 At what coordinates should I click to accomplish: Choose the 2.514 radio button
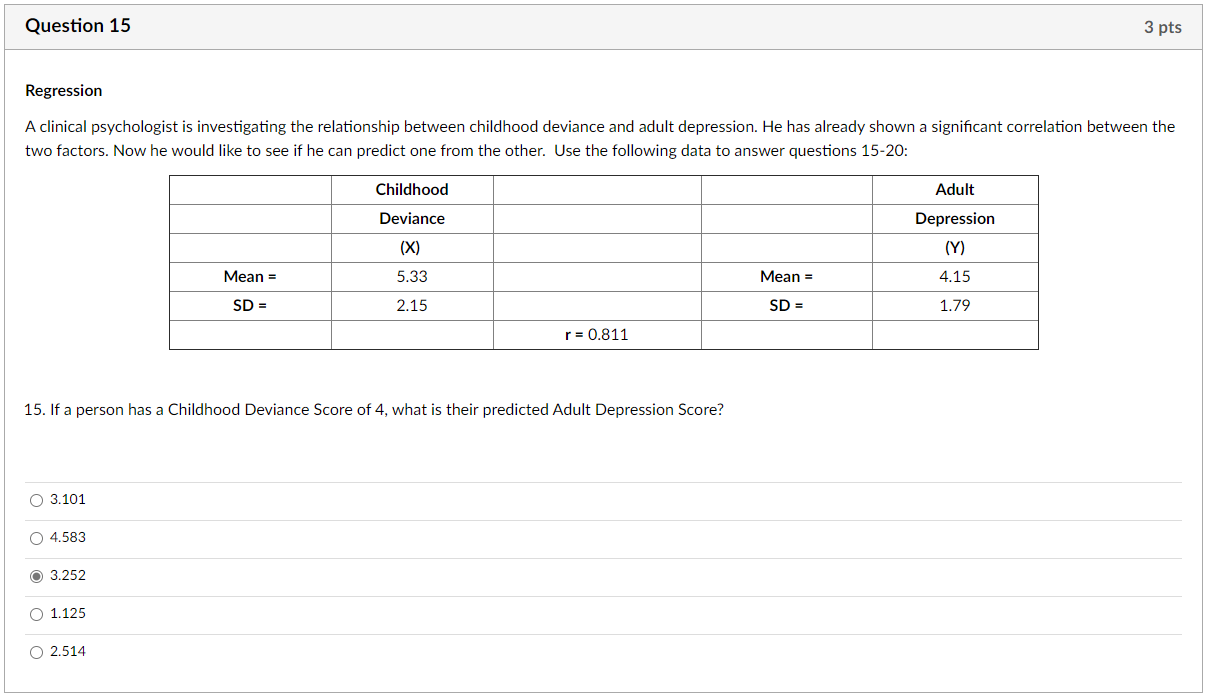click(x=37, y=651)
